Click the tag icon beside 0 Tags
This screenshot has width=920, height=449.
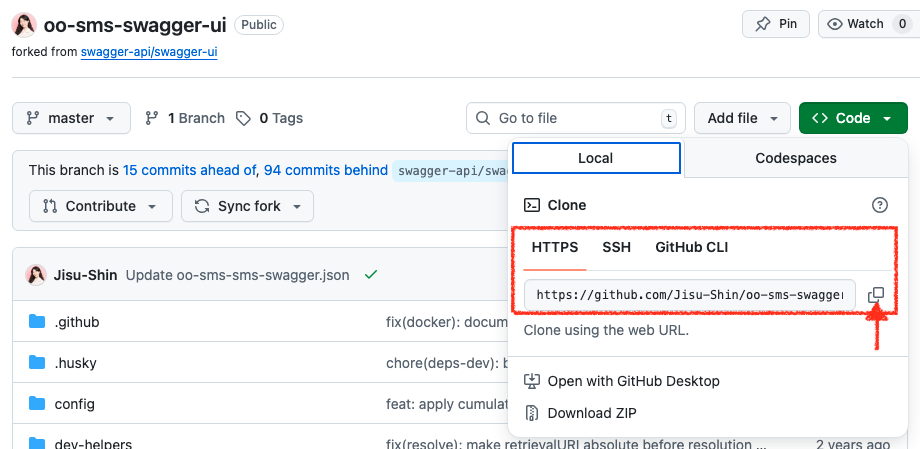(x=243, y=119)
